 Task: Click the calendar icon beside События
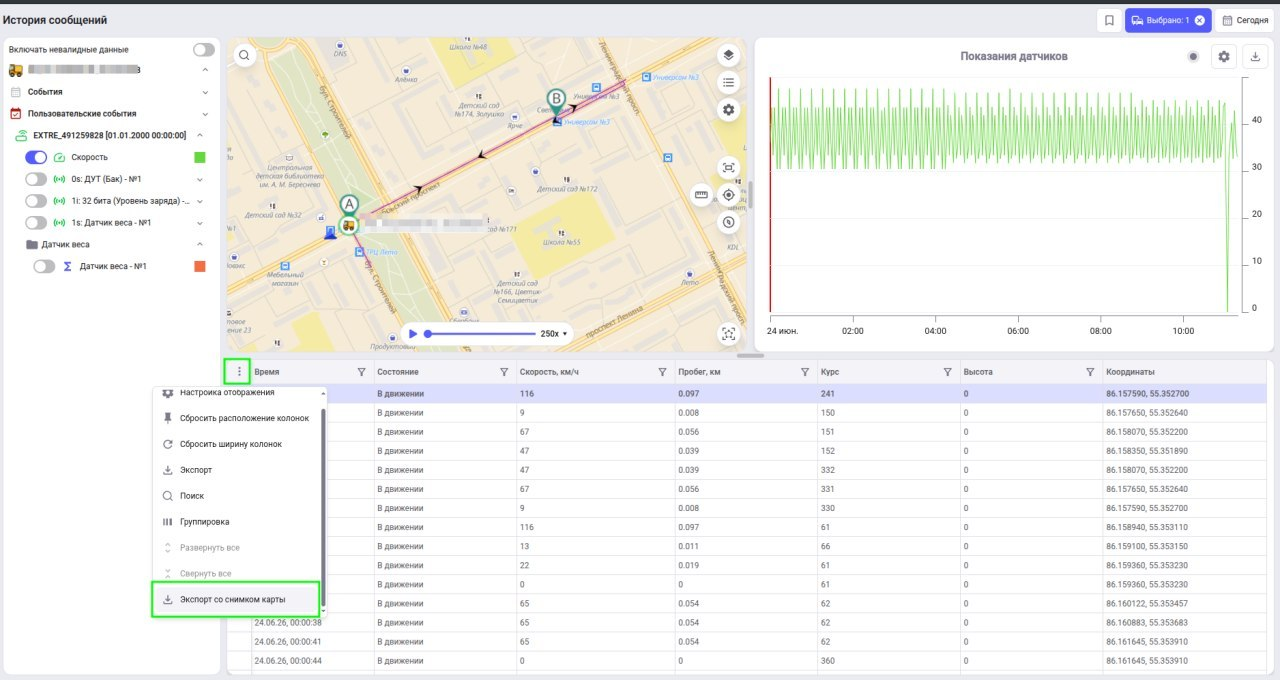pos(15,92)
